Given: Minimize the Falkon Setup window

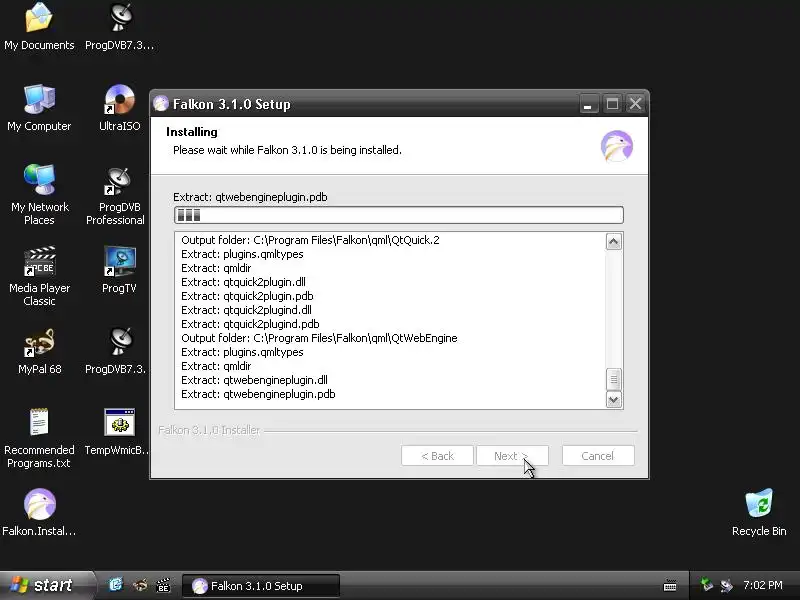Looking at the screenshot, I should coord(588,104).
